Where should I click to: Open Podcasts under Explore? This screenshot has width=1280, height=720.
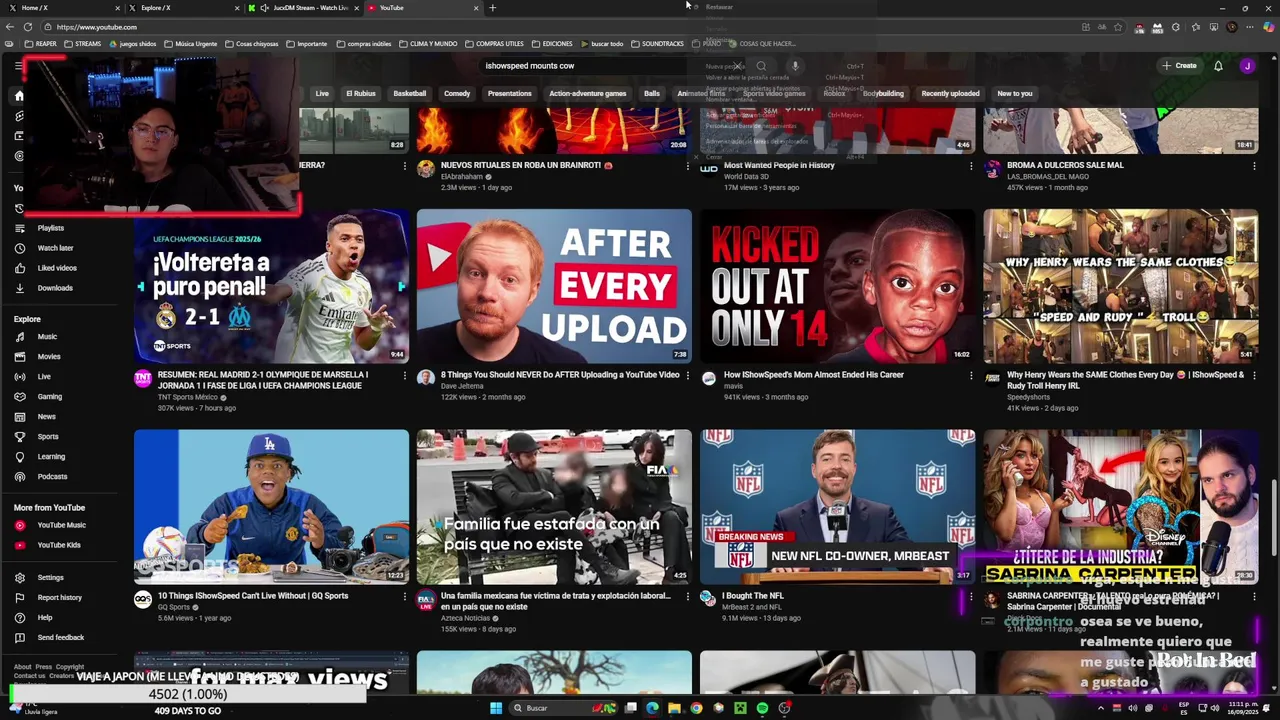52,477
